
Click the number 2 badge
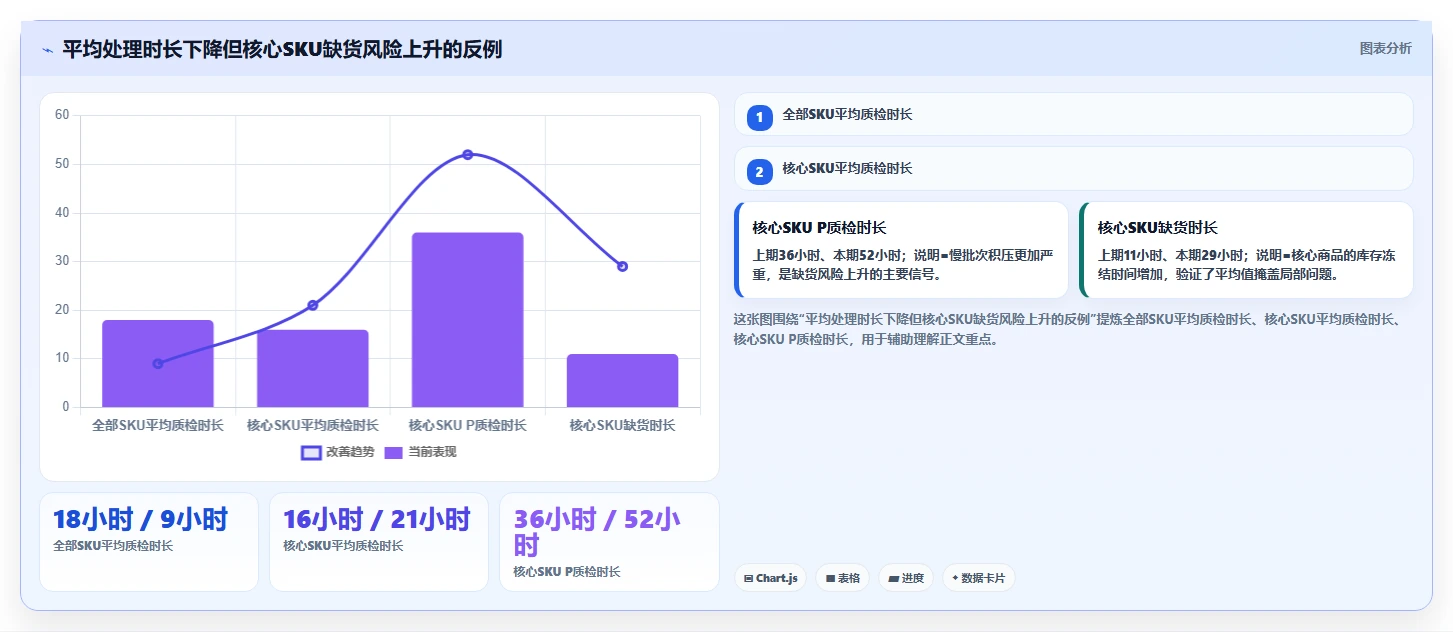click(759, 172)
